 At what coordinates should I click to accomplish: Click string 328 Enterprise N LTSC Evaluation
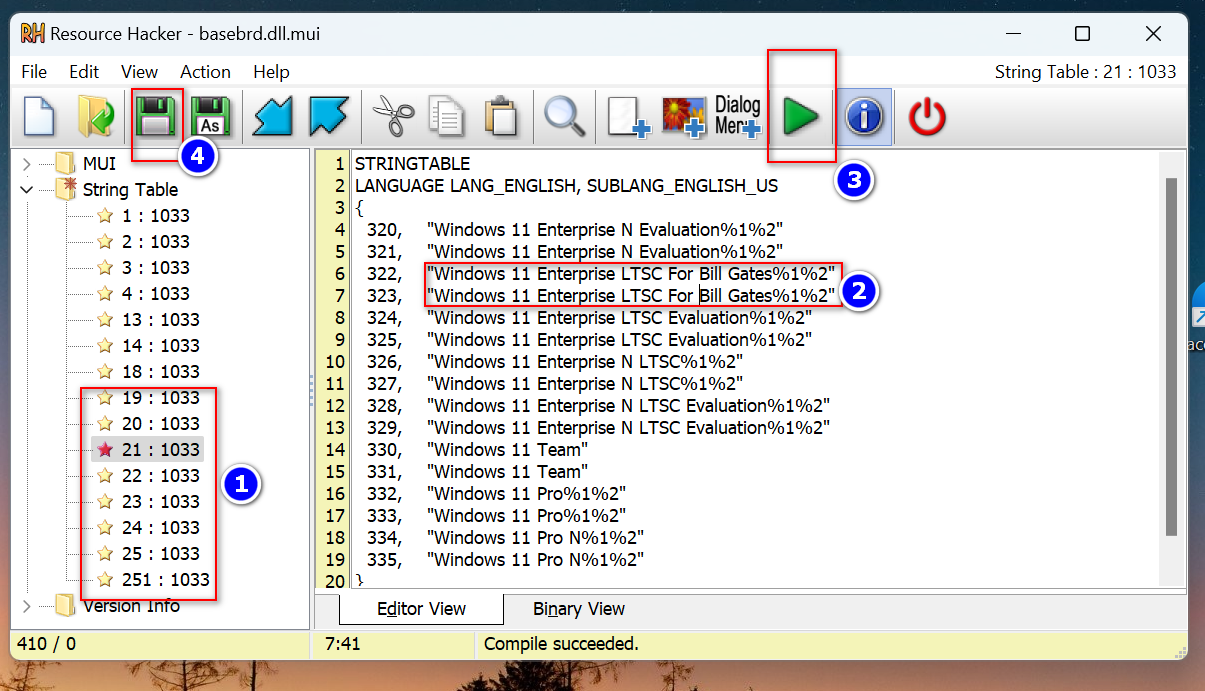pyautogui.click(x=598, y=406)
